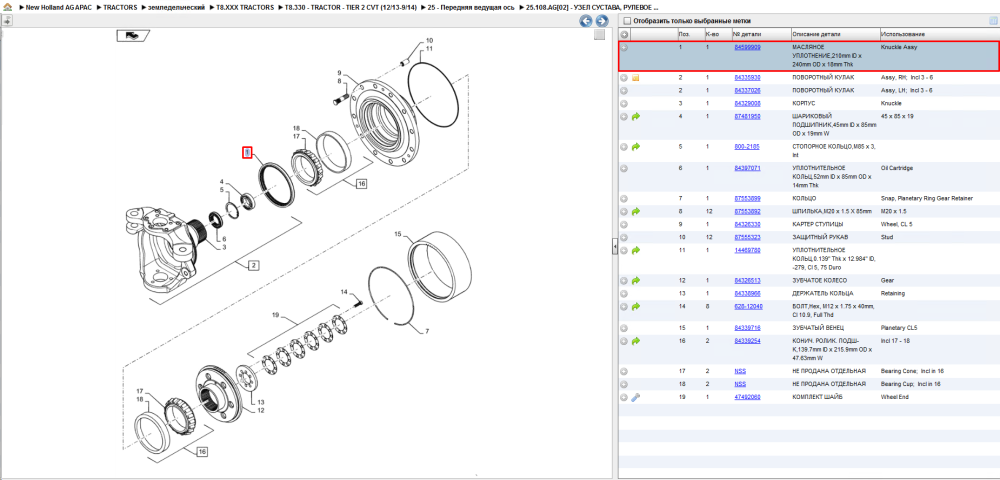Select callout 19 in the diagram
1000x480 pixels.
pyautogui.click(x=276, y=315)
